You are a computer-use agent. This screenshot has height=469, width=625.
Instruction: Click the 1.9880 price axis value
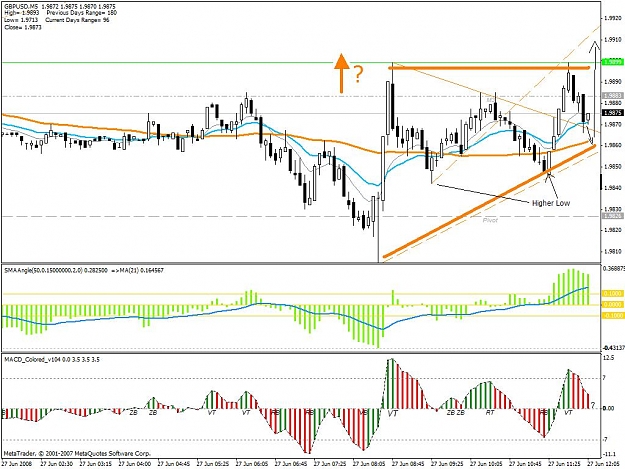pos(613,103)
